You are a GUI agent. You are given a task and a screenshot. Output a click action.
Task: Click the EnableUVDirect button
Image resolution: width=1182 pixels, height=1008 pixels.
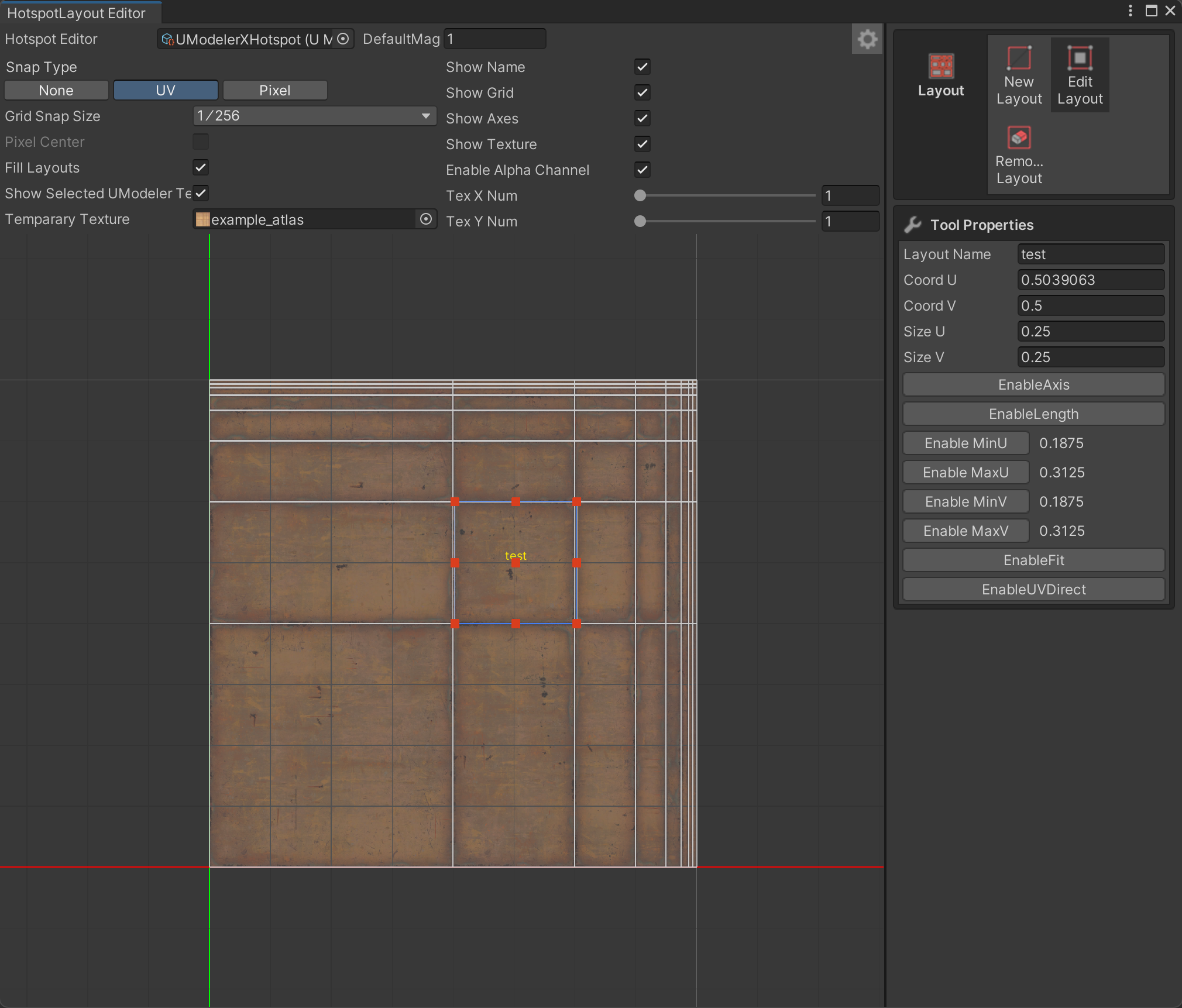point(1033,589)
